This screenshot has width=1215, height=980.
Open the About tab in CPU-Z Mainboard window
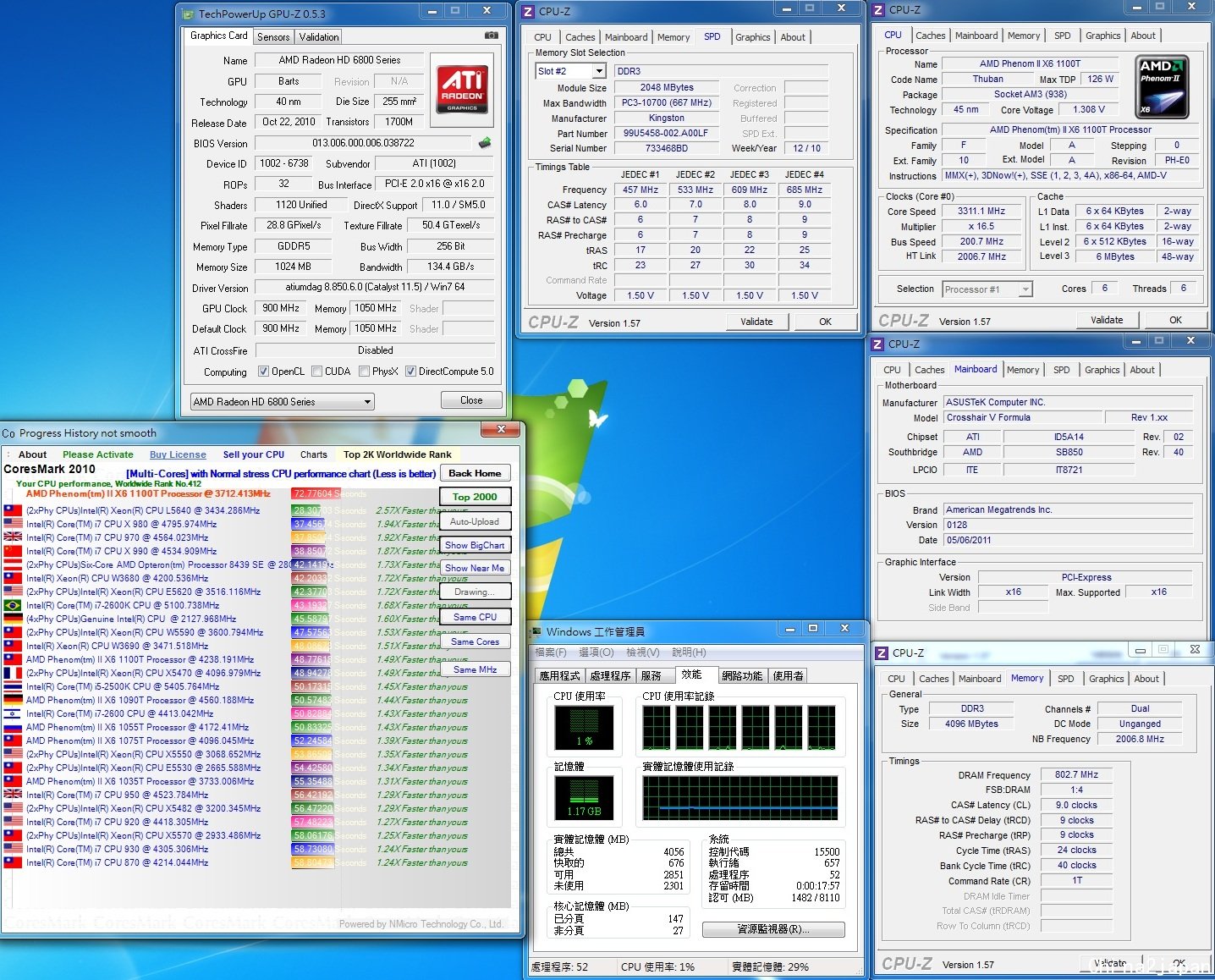[x=1142, y=370]
